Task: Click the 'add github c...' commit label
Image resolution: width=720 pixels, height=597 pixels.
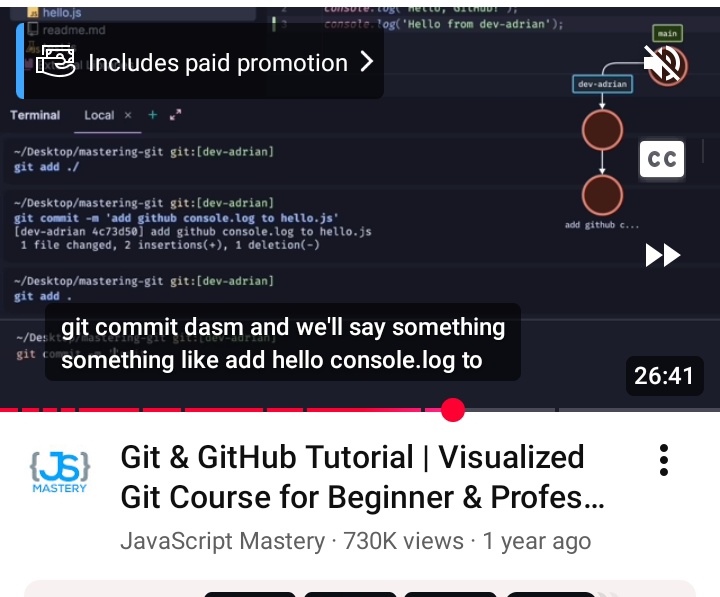Action: [602, 225]
